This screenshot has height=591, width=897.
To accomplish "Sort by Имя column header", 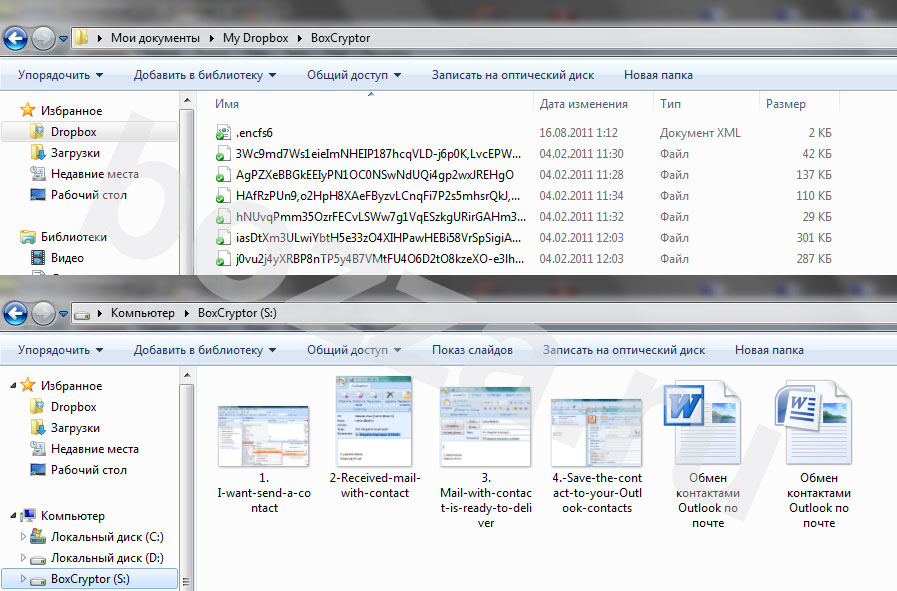I will [227, 104].
